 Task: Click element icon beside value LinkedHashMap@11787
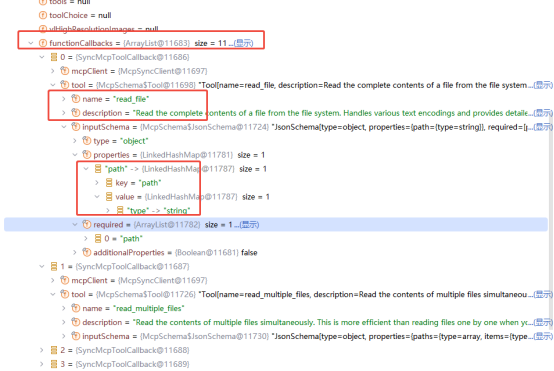point(109,196)
